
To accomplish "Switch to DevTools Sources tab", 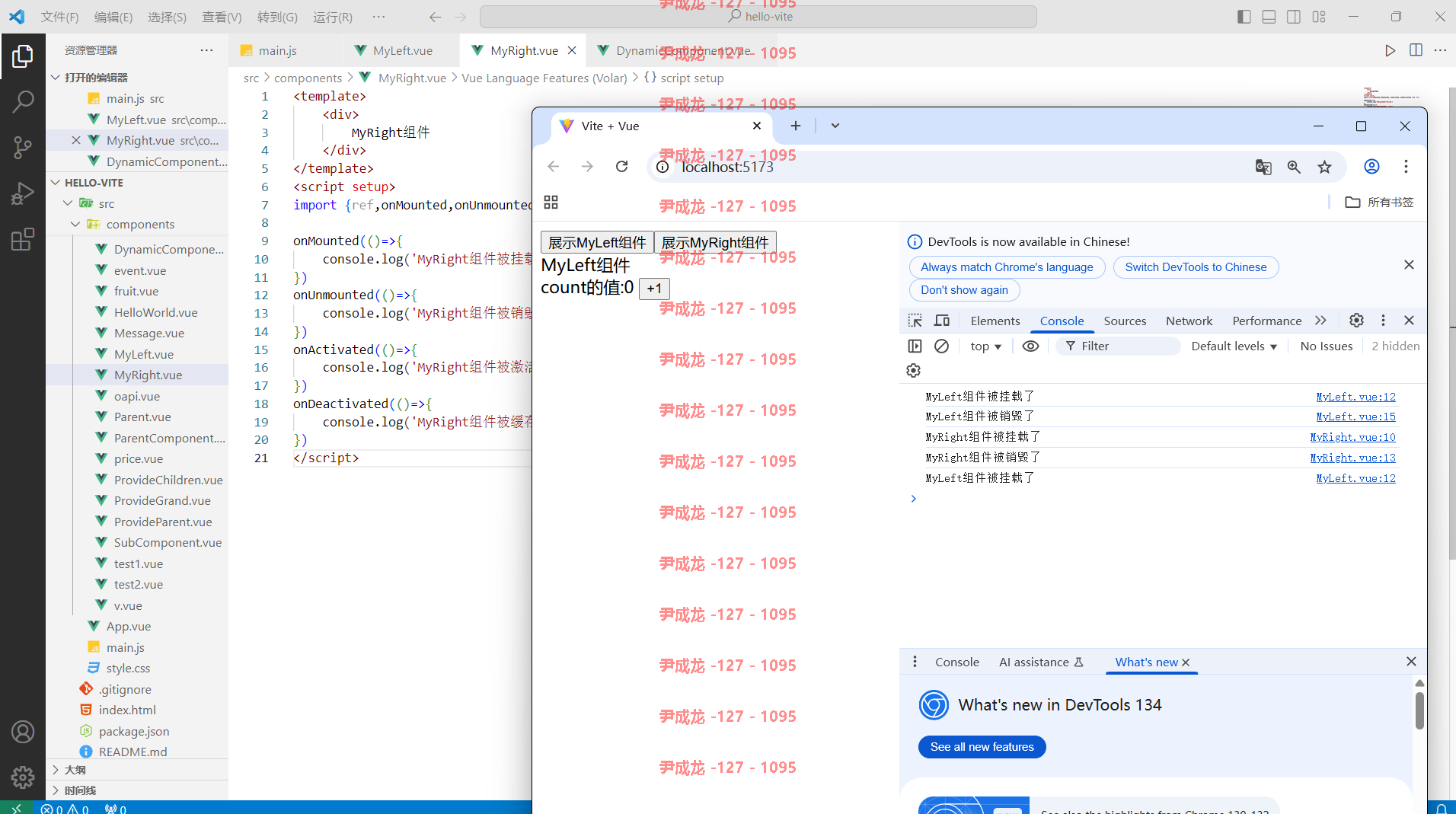I will tap(1125, 321).
